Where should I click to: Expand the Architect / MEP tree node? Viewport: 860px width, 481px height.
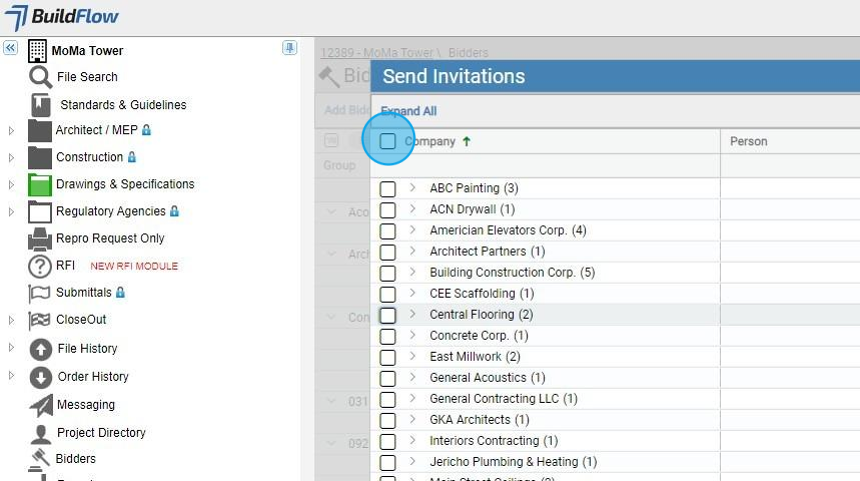pyautogui.click(x=11, y=131)
